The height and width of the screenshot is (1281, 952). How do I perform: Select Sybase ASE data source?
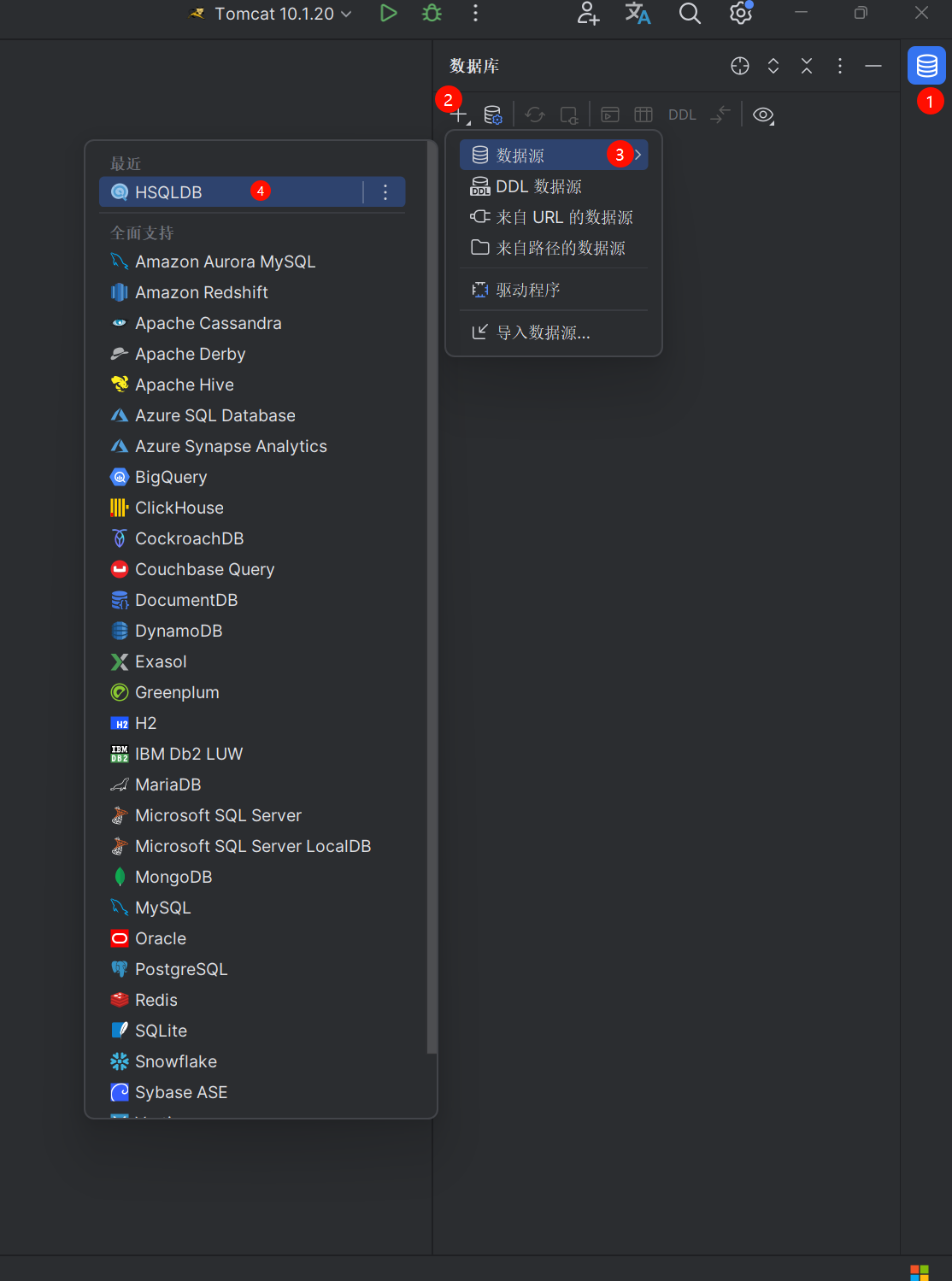pyautogui.click(x=252, y=1092)
